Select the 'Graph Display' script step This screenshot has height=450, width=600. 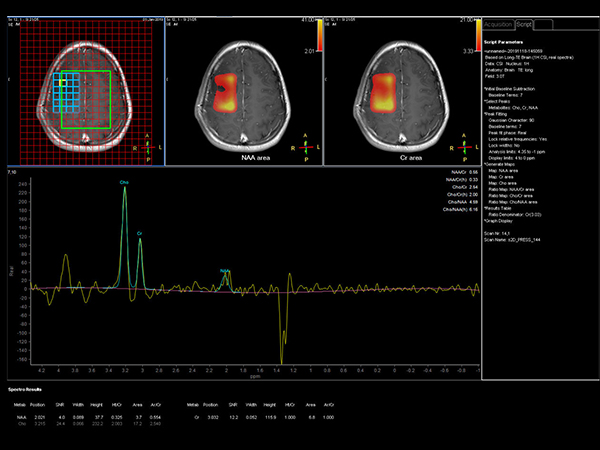tap(498, 221)
